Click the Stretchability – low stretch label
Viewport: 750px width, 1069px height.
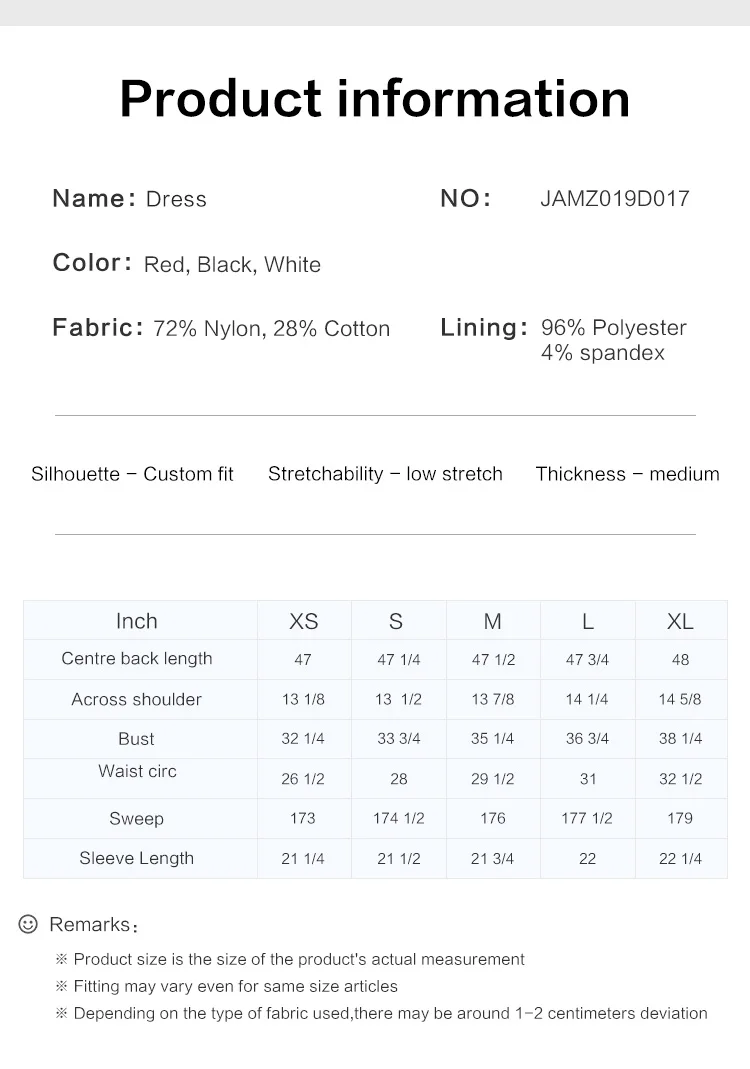pyautogui.click(x=385, y=474)
